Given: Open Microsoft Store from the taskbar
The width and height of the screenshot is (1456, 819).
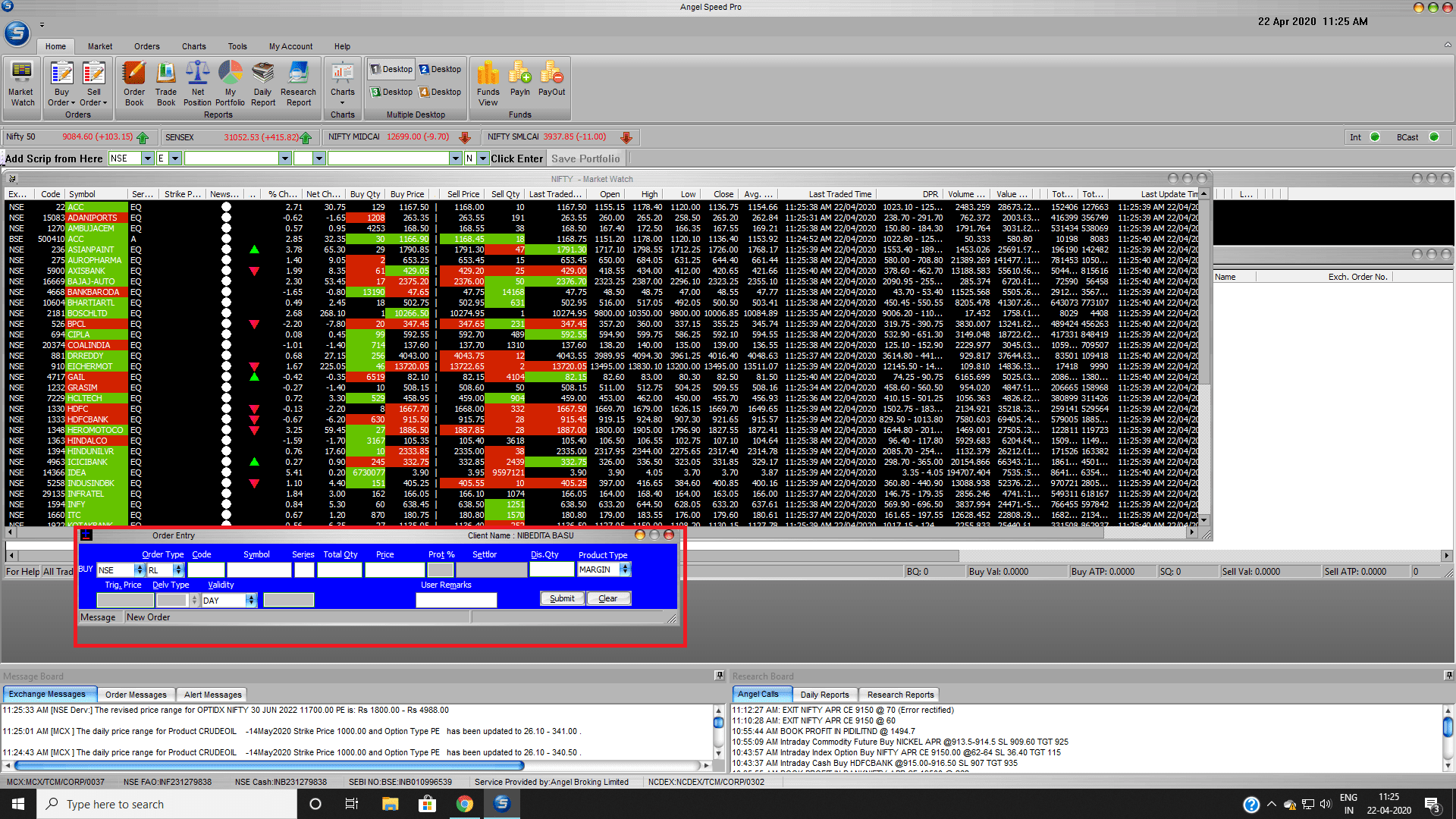Looking at the screenshot, I should click(427, 804).
